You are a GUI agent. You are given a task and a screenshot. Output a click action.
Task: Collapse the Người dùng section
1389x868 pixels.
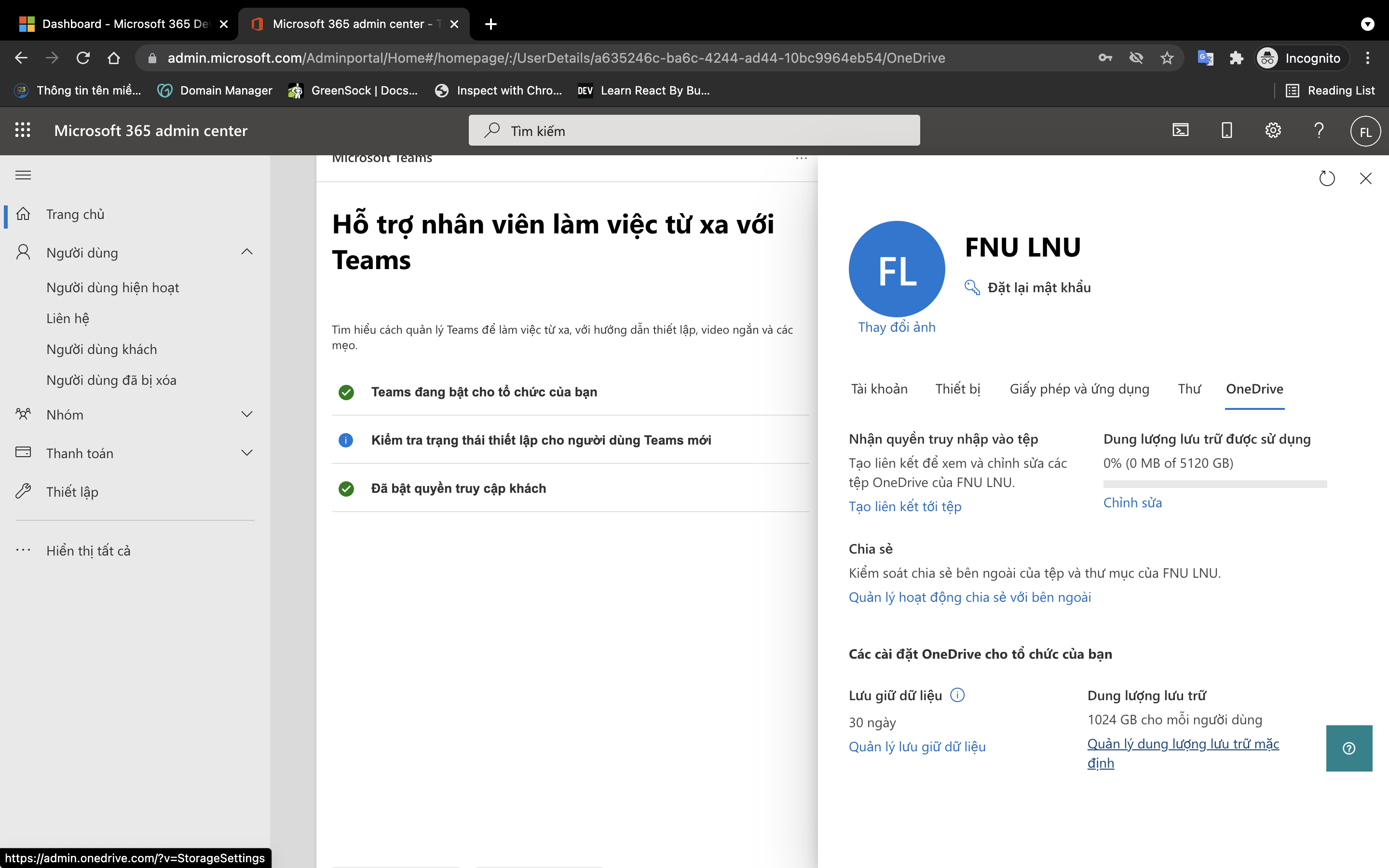[247, 252]
